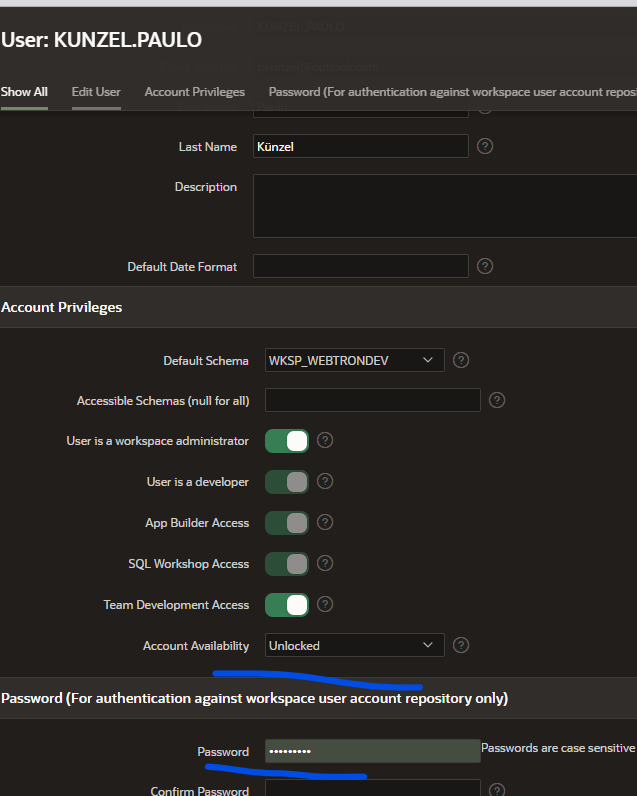Viewport: 637px width, 796px height.
Task: Toggle User is a workspace administrator switch
Action: pos(286,440)
